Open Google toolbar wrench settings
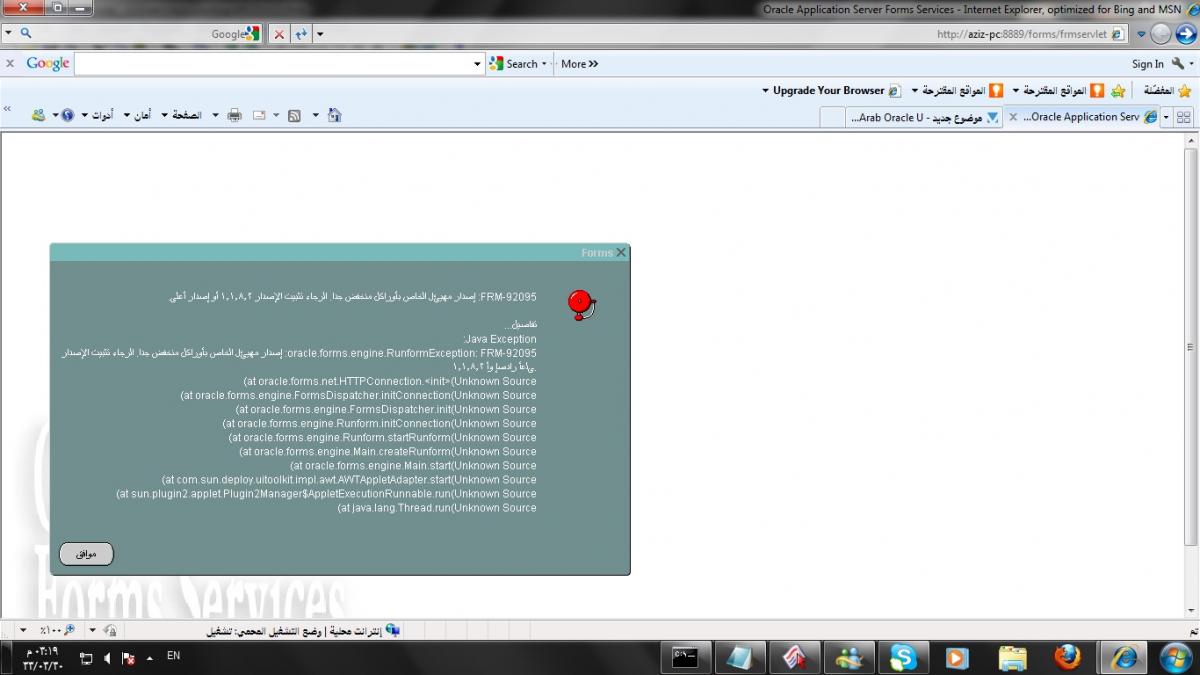Image resolution: width=1200 pixels, height=675 pixels. [1178, 64]
